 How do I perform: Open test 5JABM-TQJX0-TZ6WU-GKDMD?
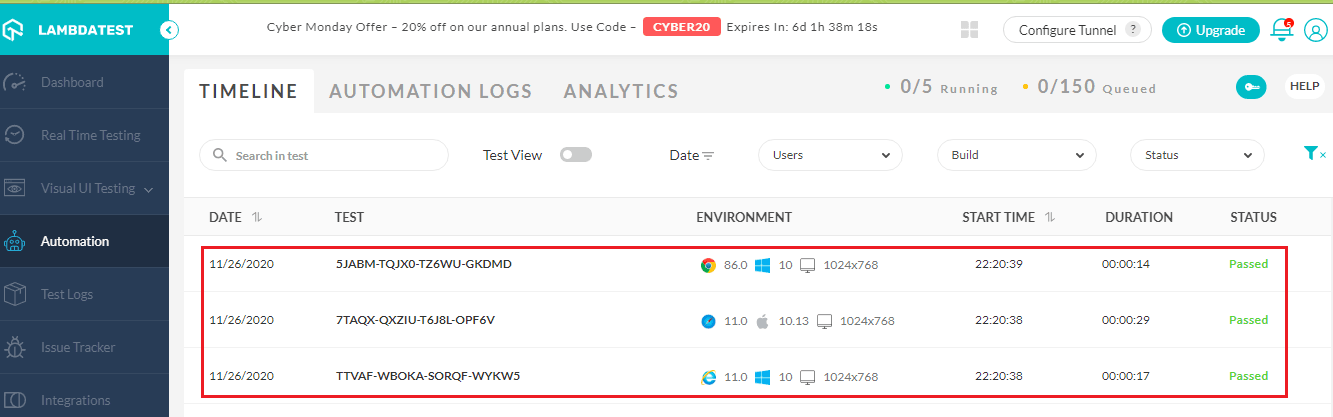pyautogui.click(x=424, y=264)
